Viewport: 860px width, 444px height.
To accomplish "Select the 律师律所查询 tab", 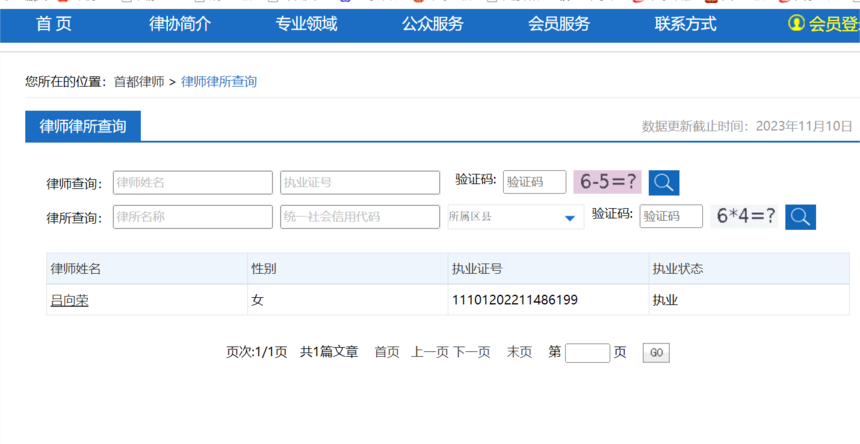I will 83,126.
